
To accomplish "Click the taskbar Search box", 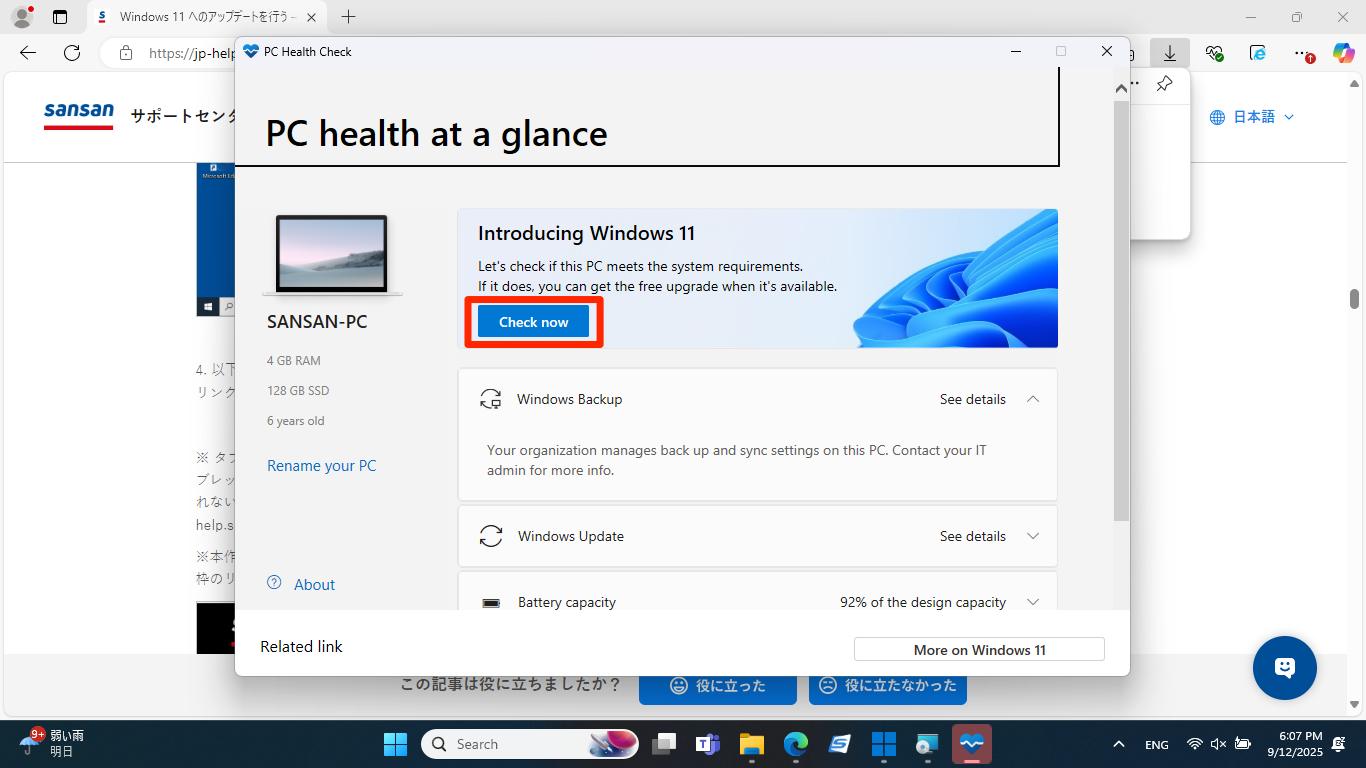I will 531,744.
